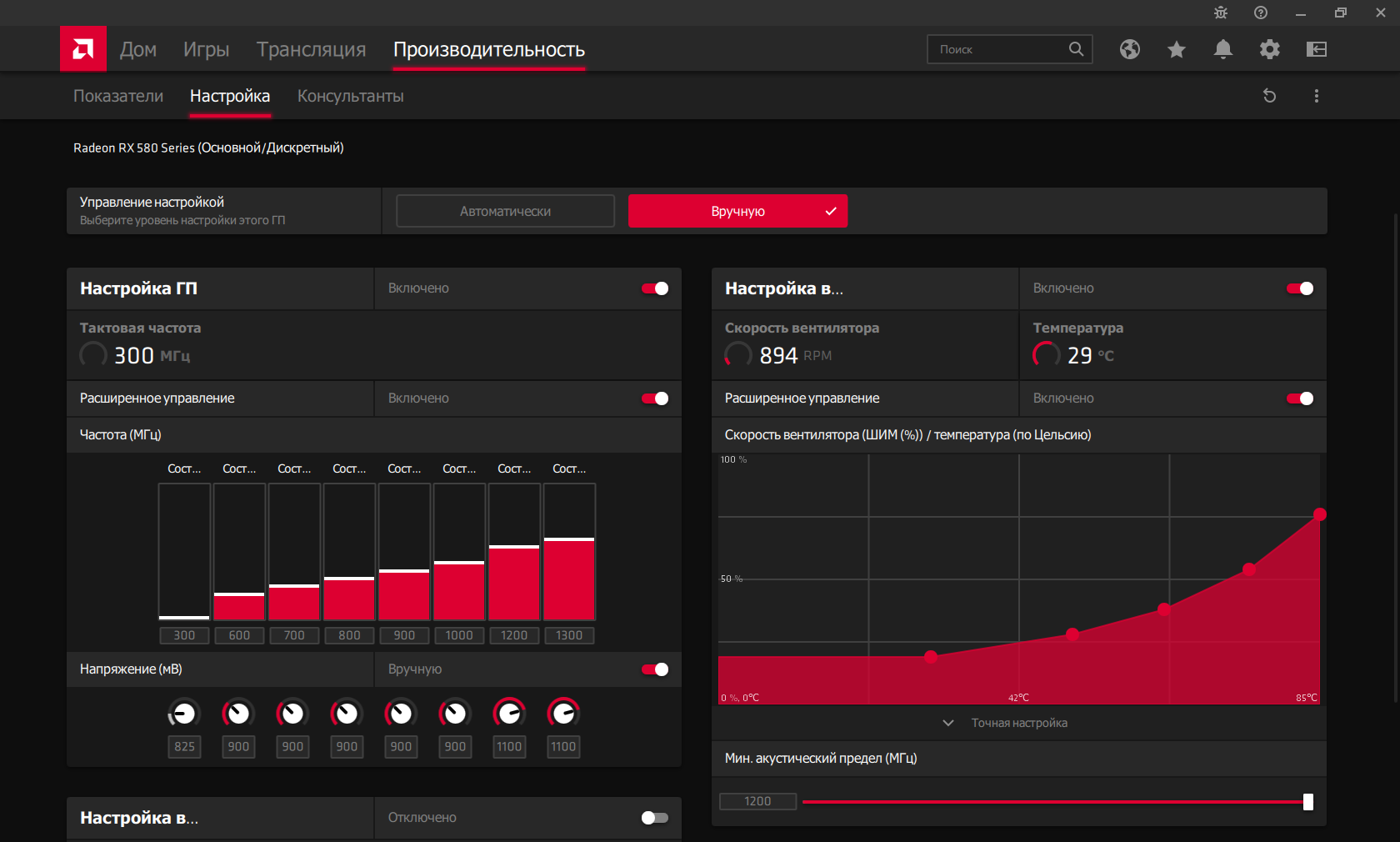Click the reset arrow icon
Screen dimensions: 1400x842
click(x=1269, y=96)
